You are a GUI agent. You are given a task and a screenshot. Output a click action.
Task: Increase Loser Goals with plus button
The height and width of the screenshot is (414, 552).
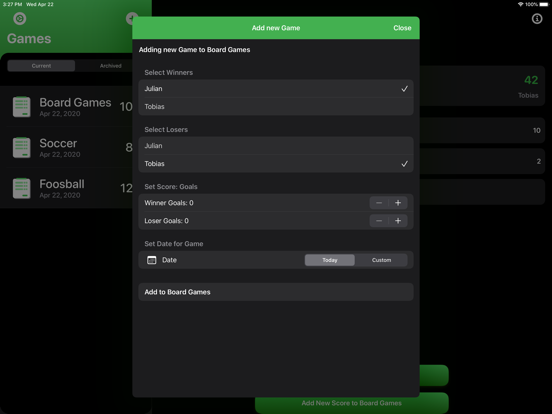[398, 221]
